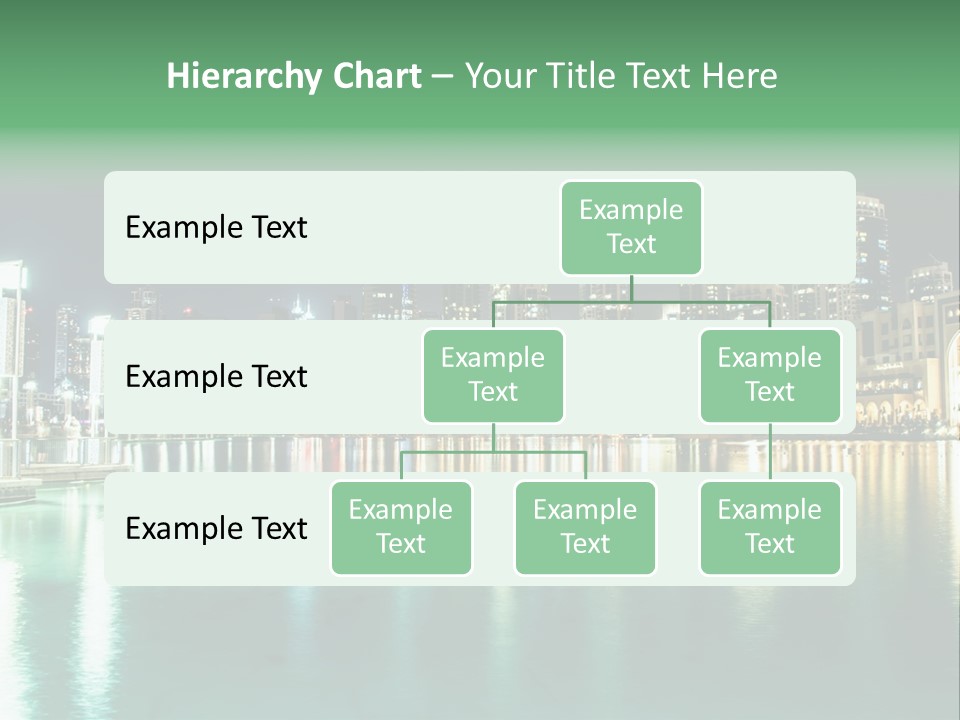Click the top-level root box of the hierarchy
Viewport: 960px width, 720px height.
point(631,228)
